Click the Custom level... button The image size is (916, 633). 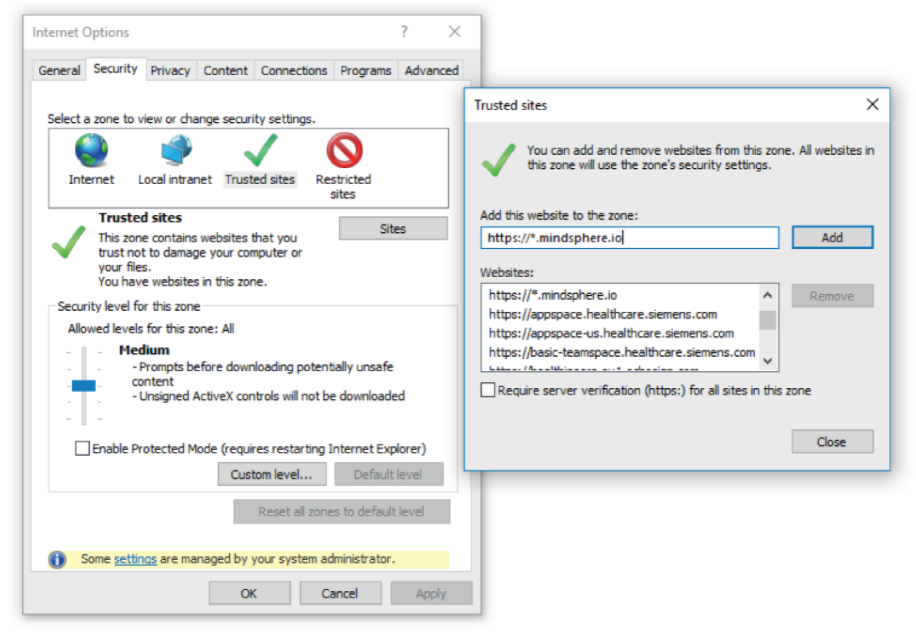point(272,475)
